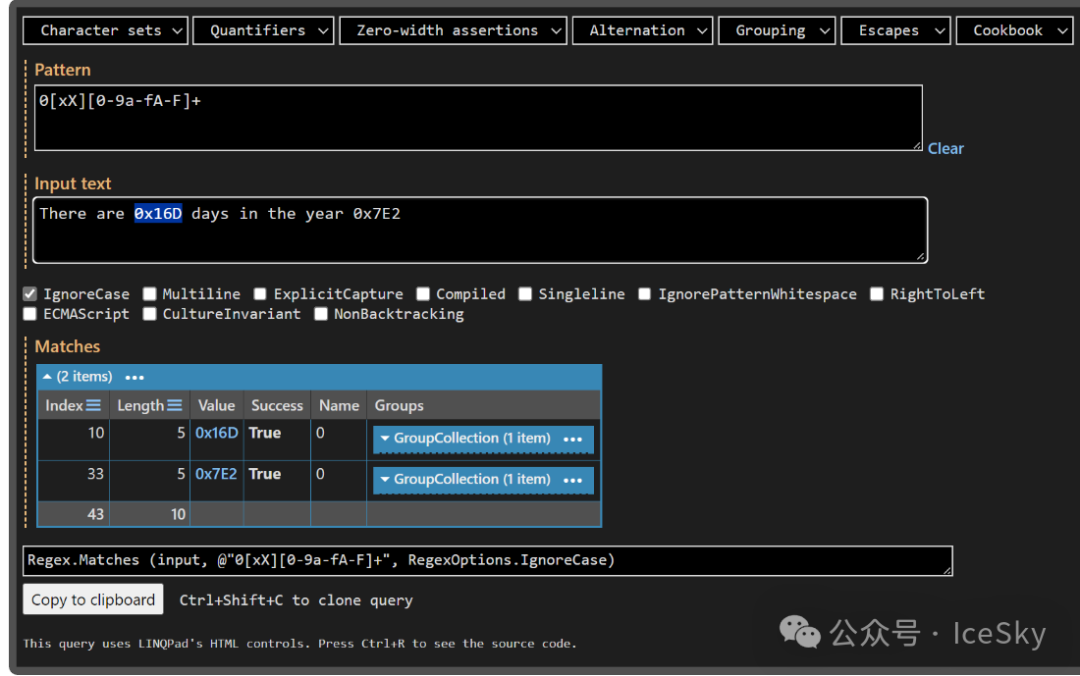
Task: Open the Zero-width assertions dropdown
Action: pyautogui.click(x=453, y=31)
